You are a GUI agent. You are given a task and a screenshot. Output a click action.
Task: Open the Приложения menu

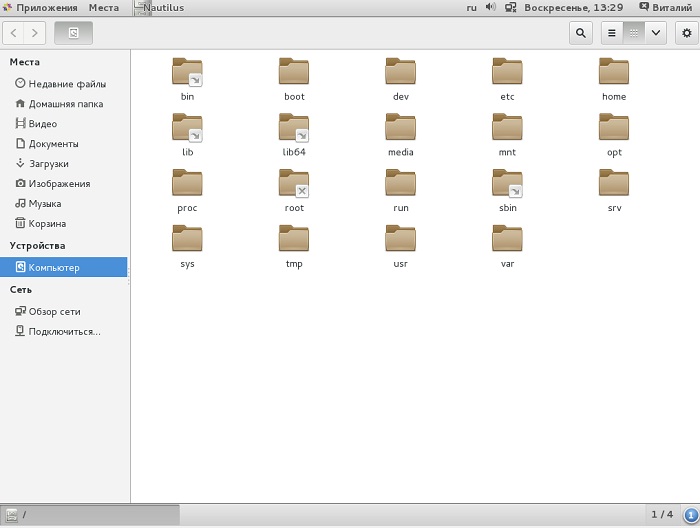click(41, 8)
